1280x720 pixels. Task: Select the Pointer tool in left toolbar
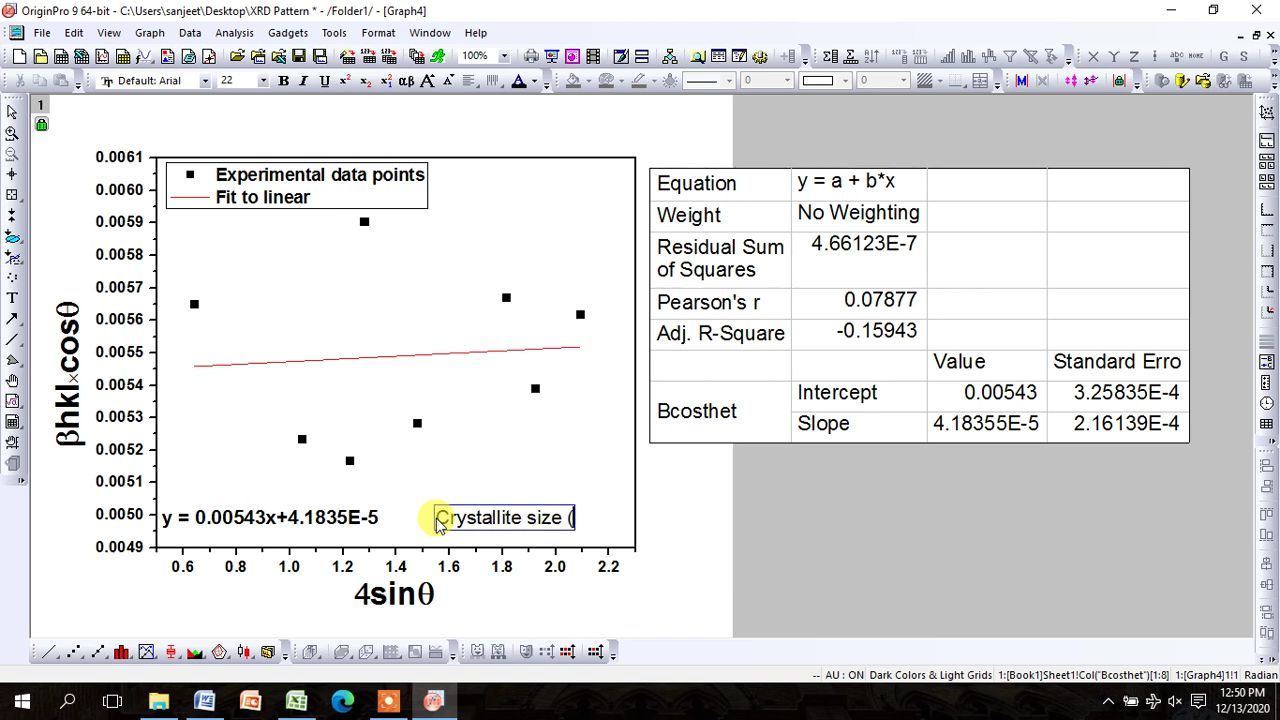tap(12, 112)
